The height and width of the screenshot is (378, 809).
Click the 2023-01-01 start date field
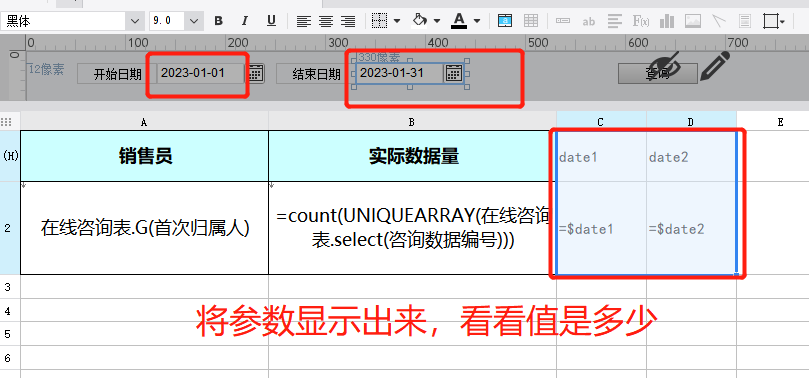200,73
